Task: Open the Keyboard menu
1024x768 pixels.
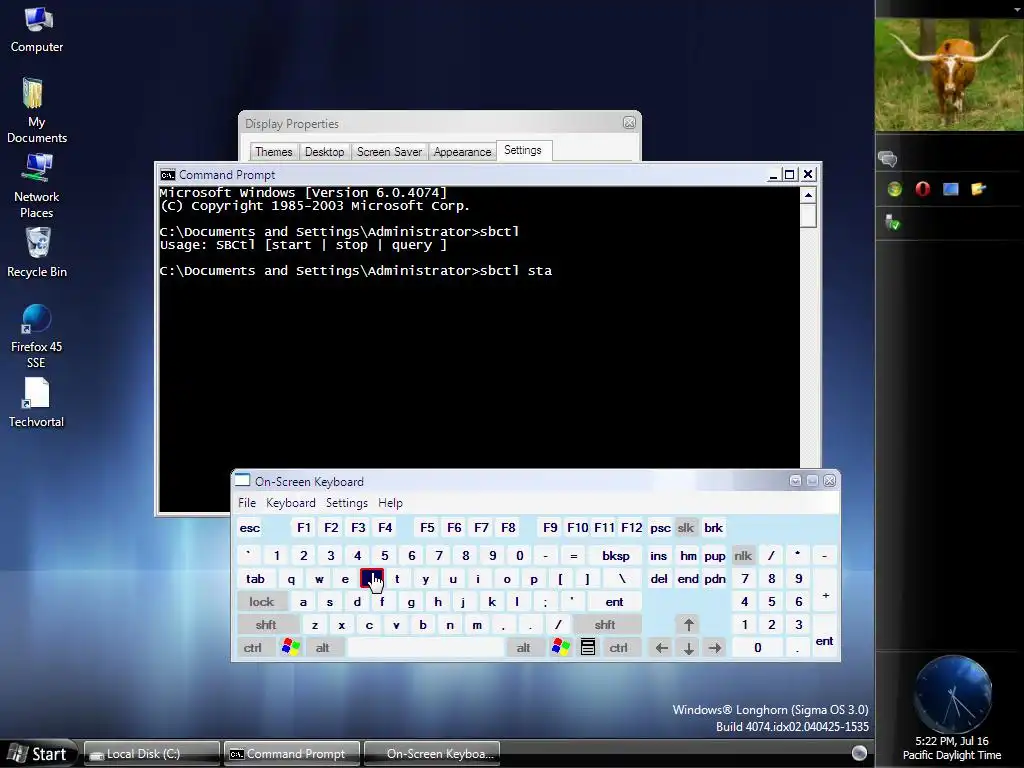Action: click(291, 503)
